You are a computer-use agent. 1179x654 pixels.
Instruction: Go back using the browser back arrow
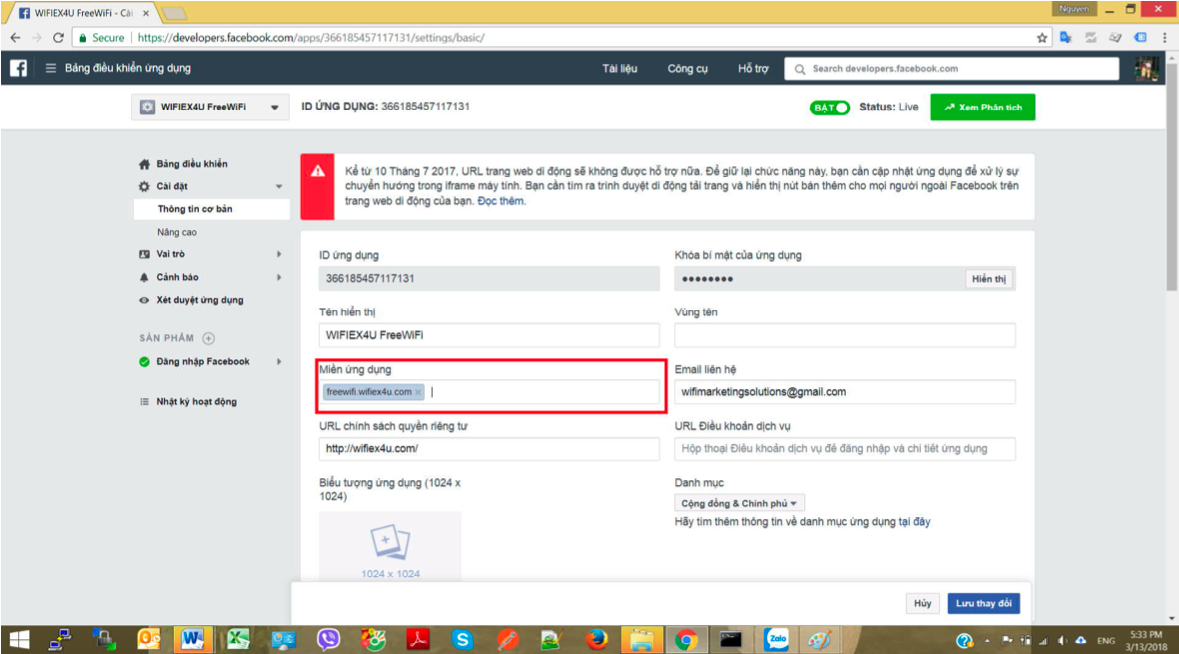tap(16, 38)
